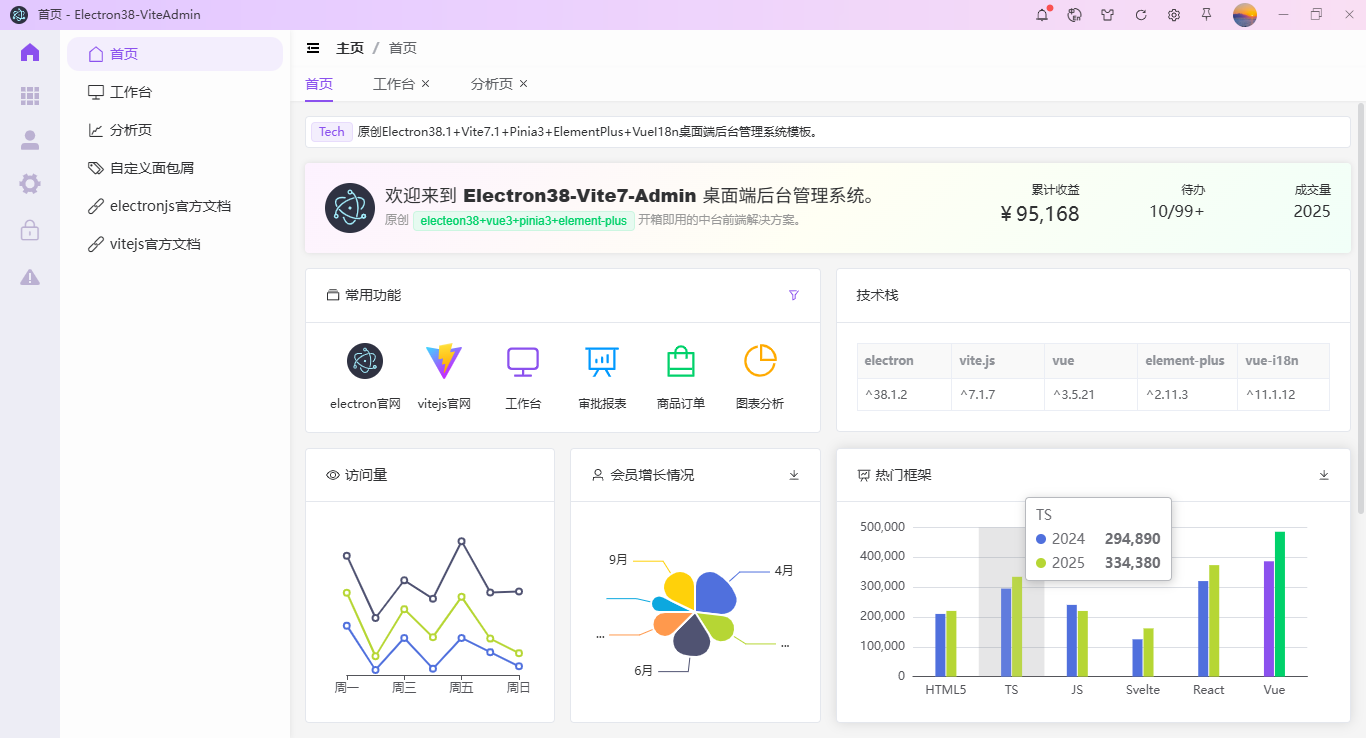
Task: Pin the window with pushpin icon
Action: point(1207,15)
